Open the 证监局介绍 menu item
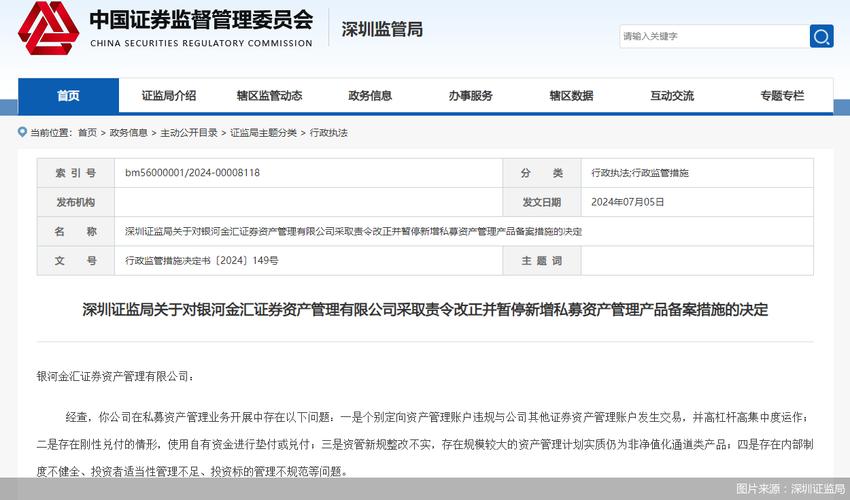The width and height of the screenshot is (850, 500). pos(169,95)
